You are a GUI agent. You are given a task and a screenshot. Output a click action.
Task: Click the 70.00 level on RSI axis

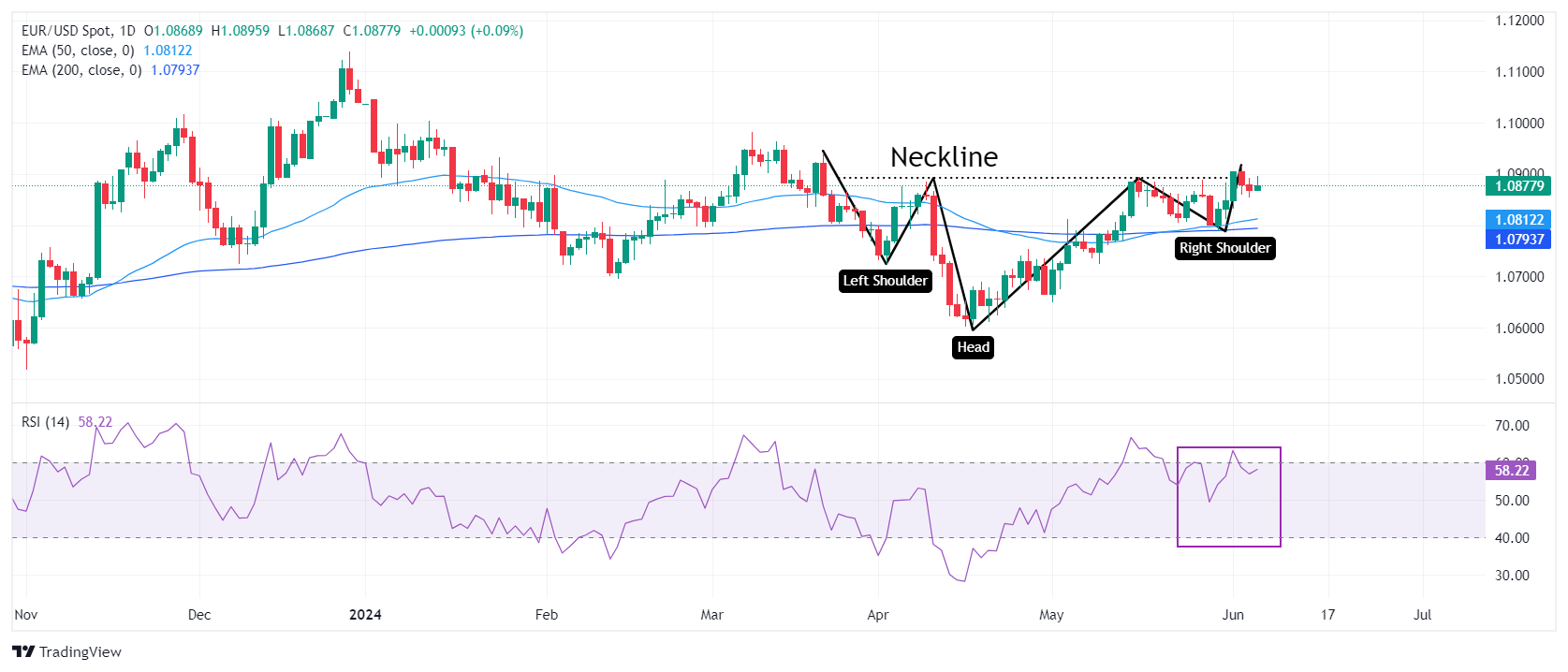coord(1512,426)
